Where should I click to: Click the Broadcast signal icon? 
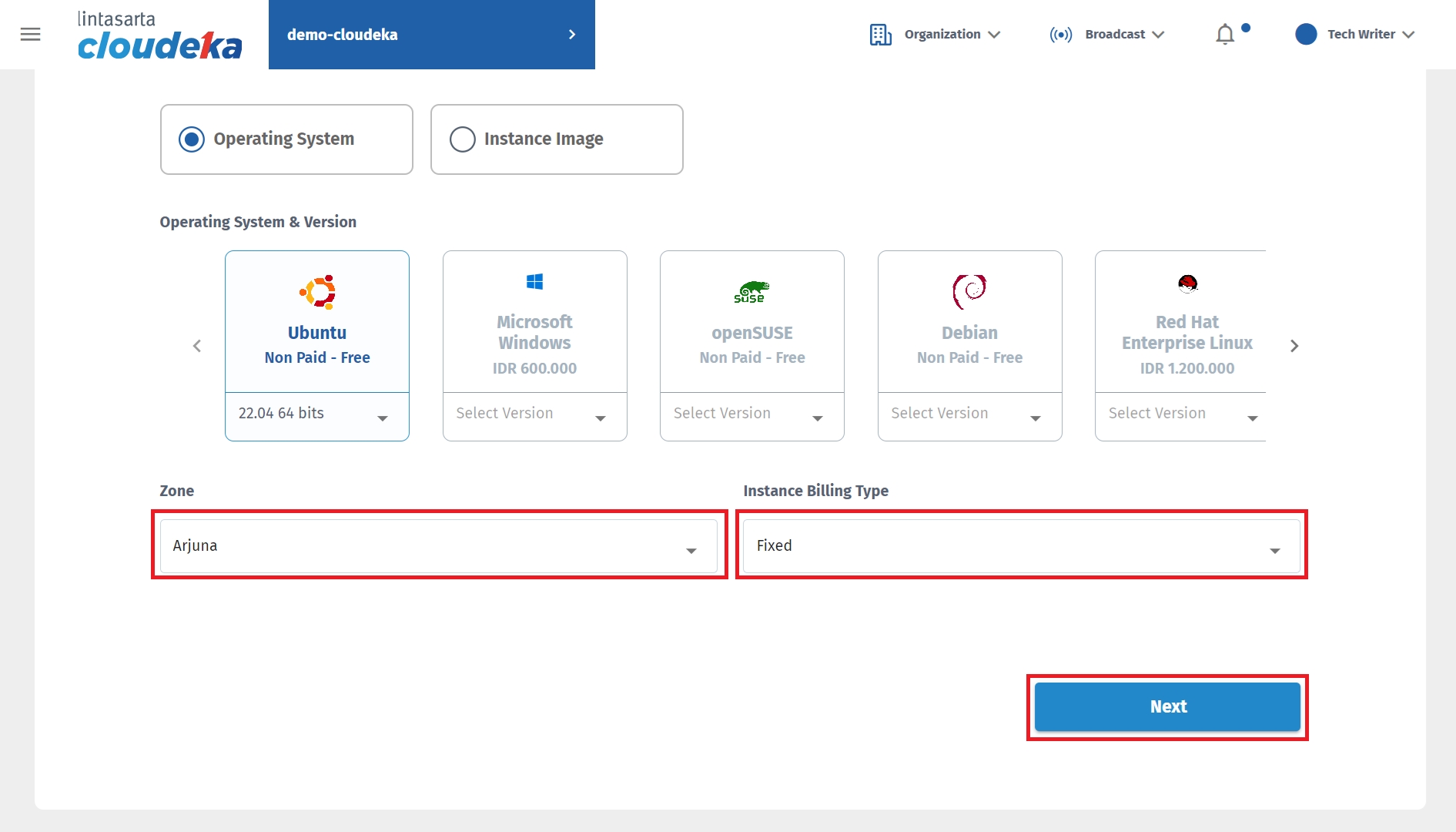click(x=1060, y=35)
